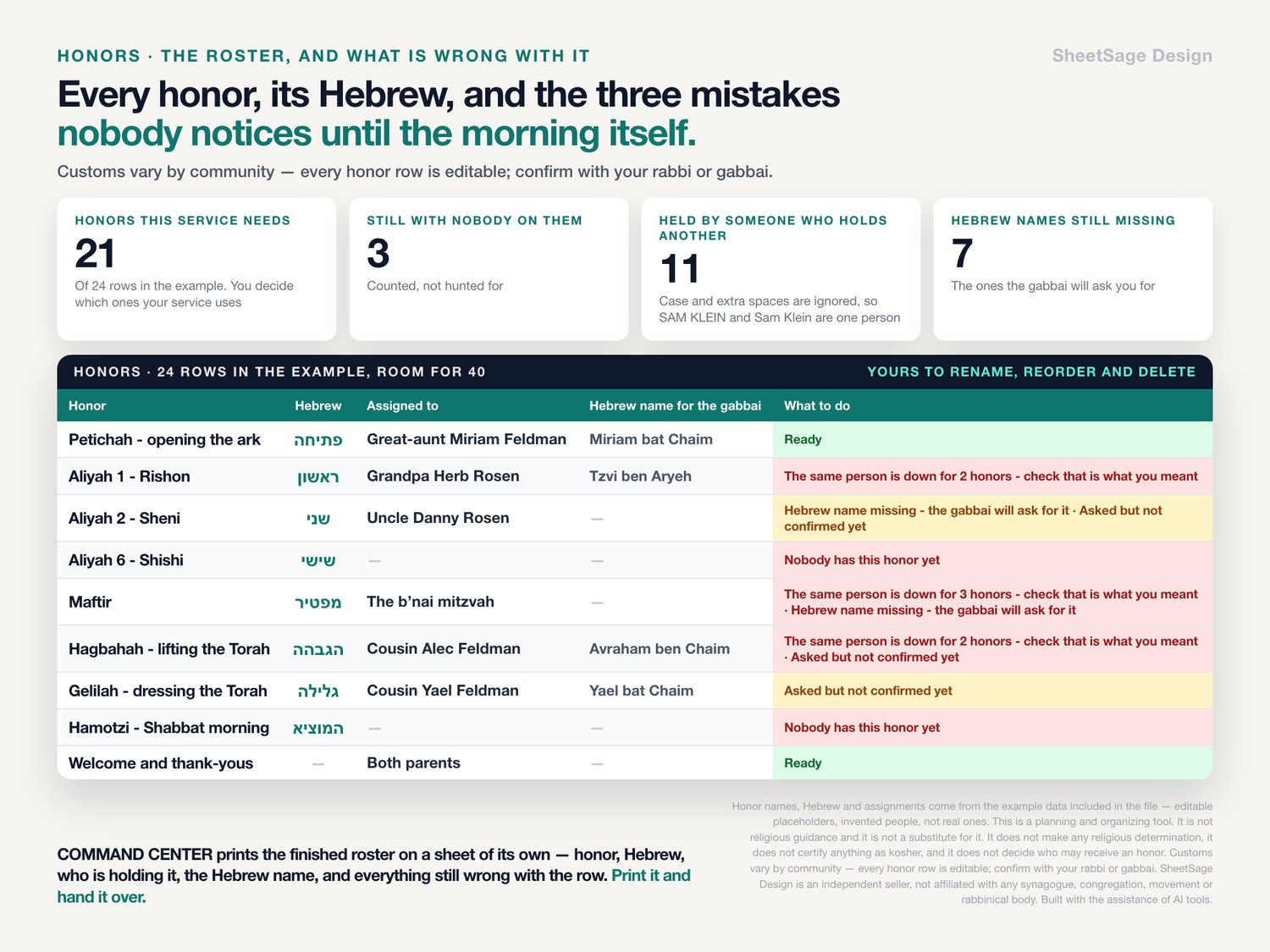This screenshot has height=952, width=1270.
Task: Click the What to do column header
Action: point(817,406)
